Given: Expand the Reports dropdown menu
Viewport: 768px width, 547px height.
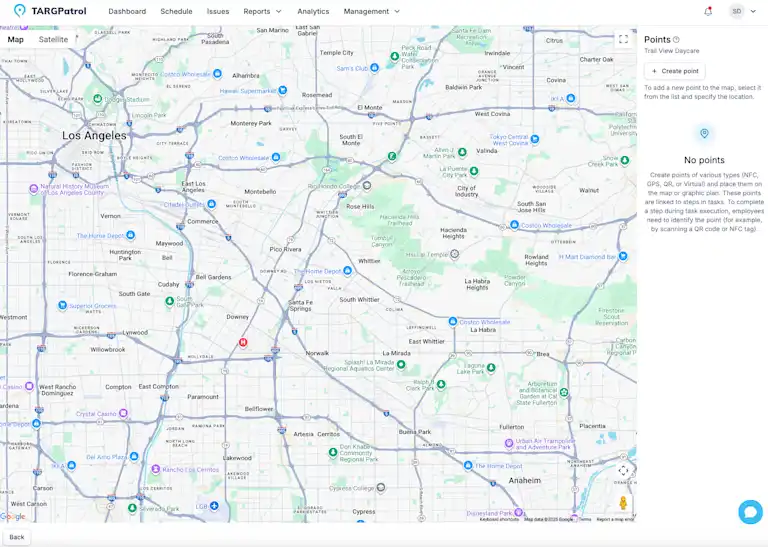Looking at the screenshot, I should coord(263,11).
